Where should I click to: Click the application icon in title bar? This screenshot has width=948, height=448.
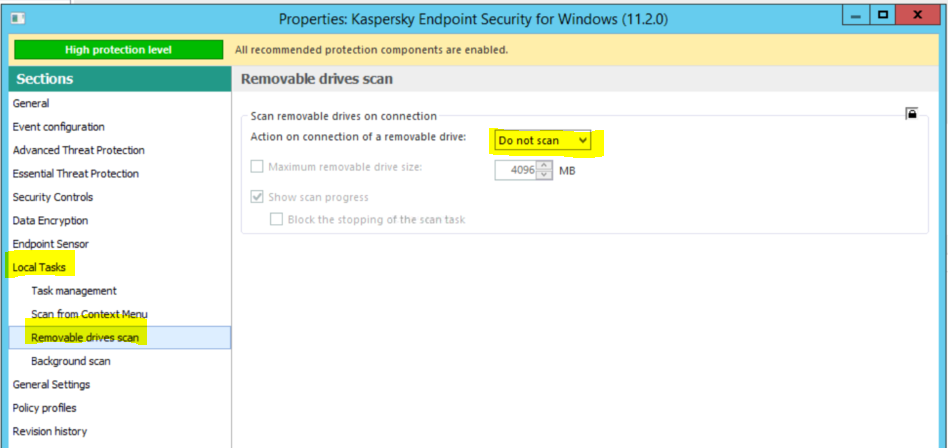(x=21, y=18)
